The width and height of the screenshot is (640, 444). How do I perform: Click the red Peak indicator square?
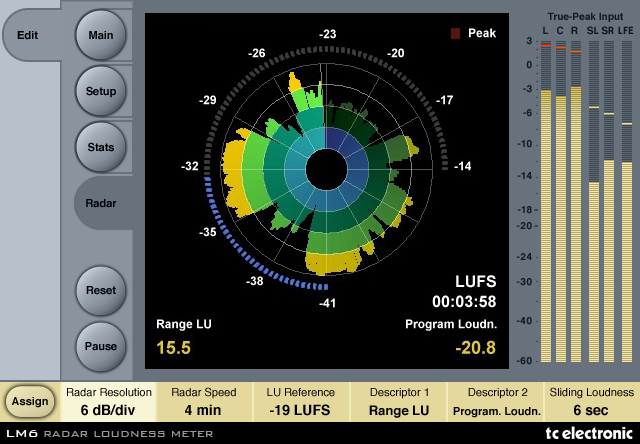tap(455, 33)
